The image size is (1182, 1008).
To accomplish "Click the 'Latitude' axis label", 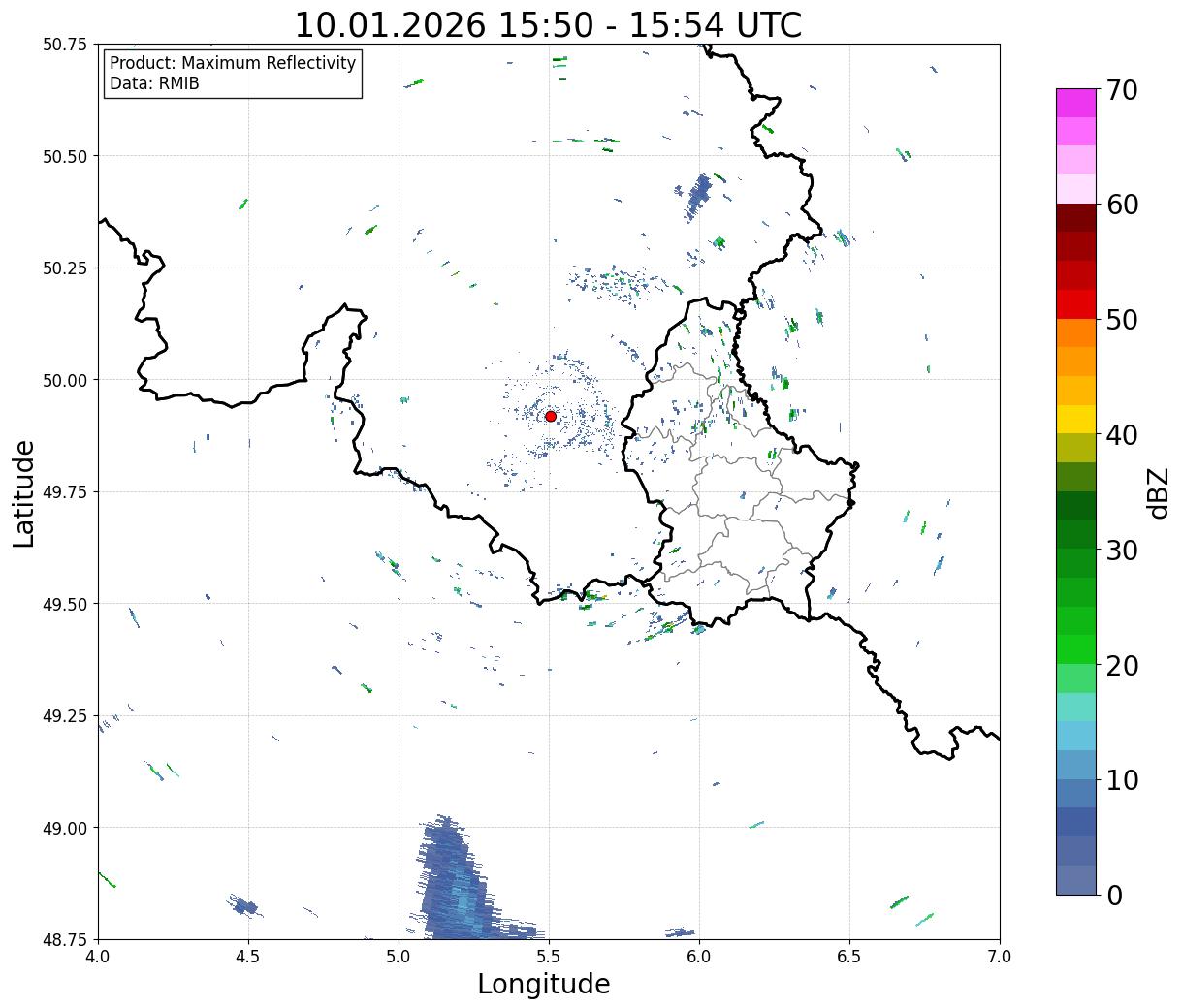I will coord(24,492).
